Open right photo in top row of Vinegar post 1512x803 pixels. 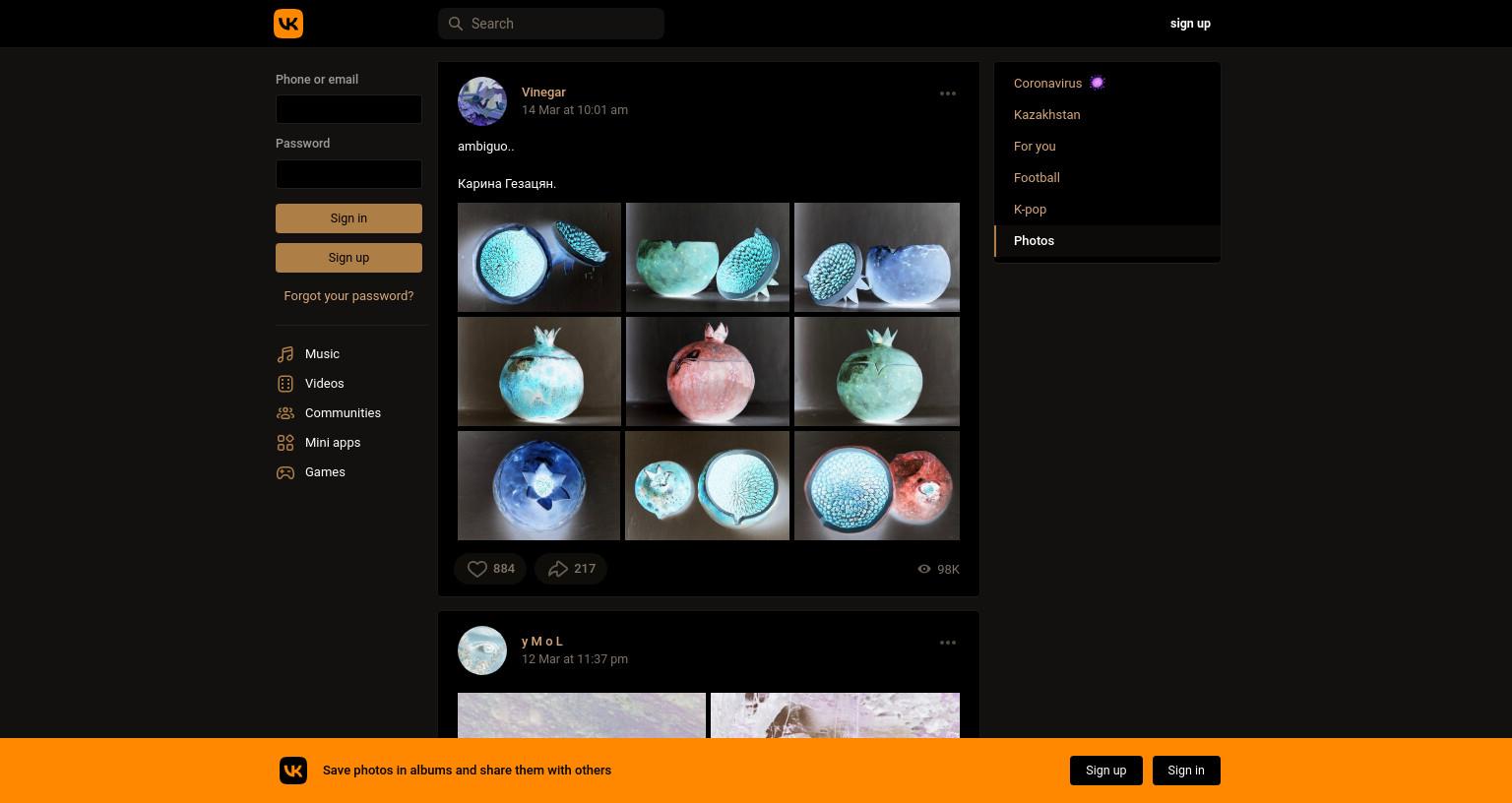tap(877, 257)
